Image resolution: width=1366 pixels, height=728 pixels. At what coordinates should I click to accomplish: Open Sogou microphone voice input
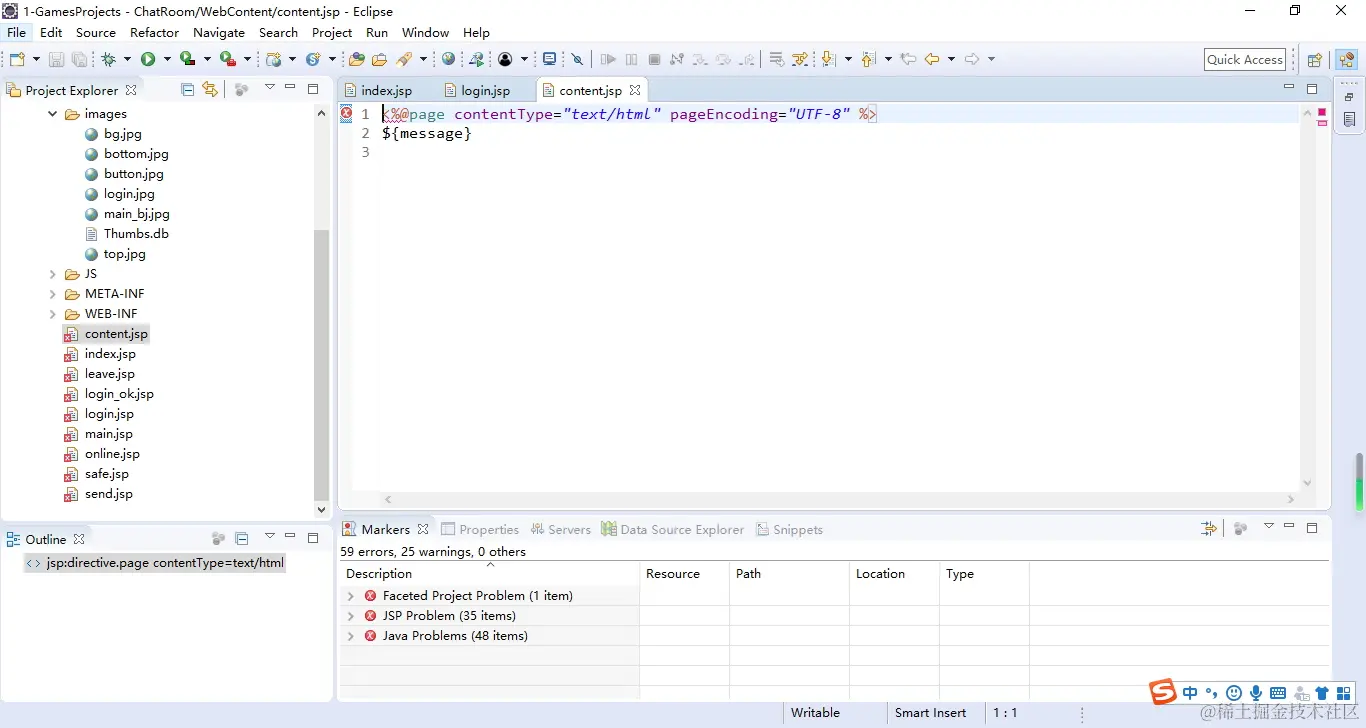click(1256, 693)
